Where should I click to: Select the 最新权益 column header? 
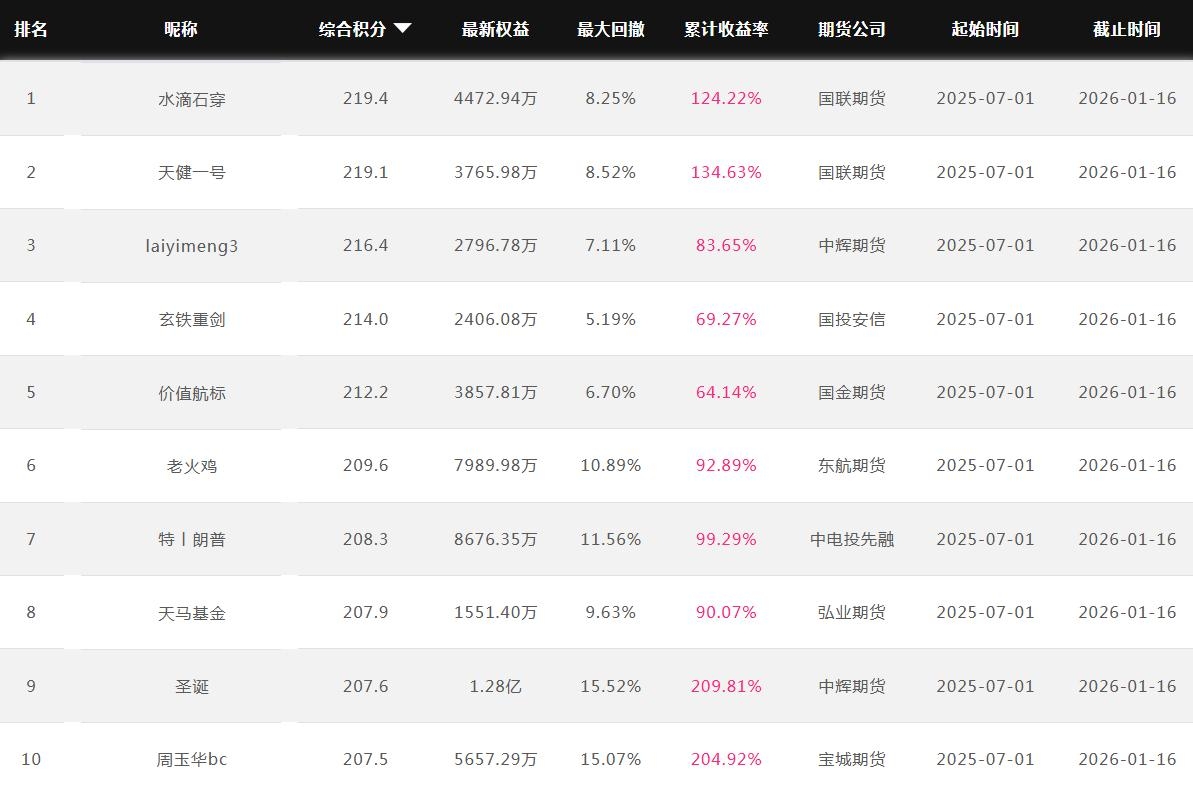(495, 29)
